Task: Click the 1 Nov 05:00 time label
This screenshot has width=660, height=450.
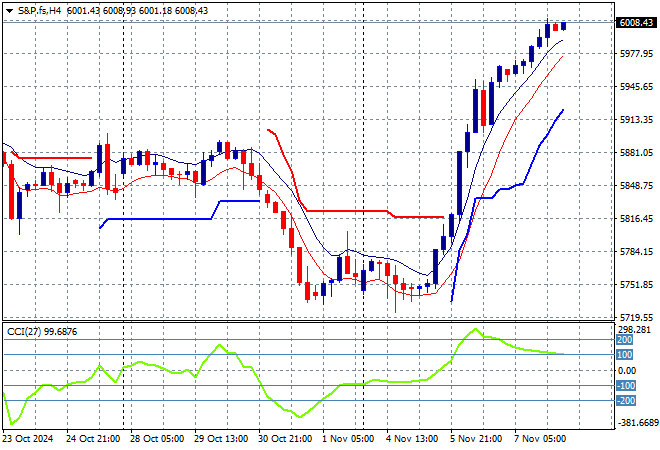Action: (348, 438)
